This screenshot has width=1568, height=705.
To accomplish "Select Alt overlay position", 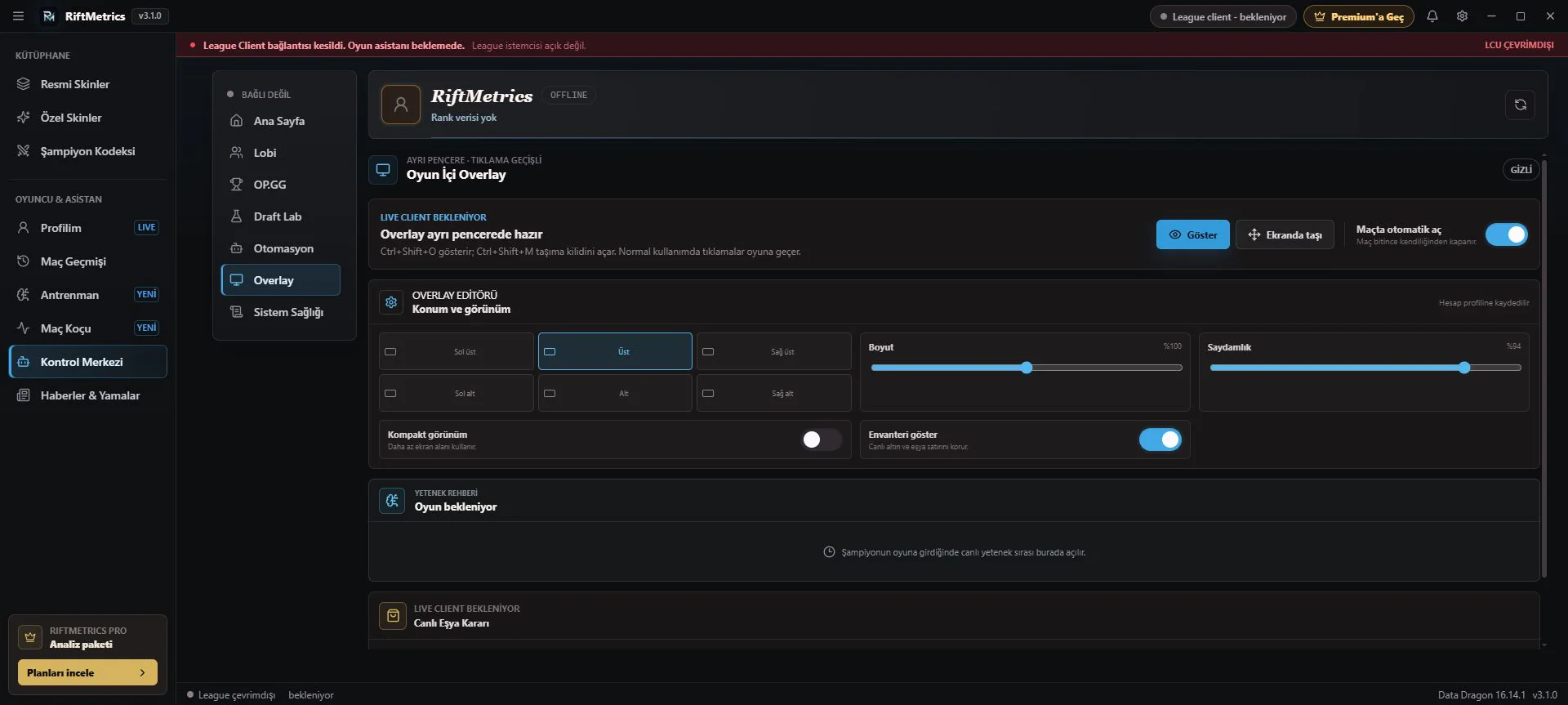I will tap(615, 393).
